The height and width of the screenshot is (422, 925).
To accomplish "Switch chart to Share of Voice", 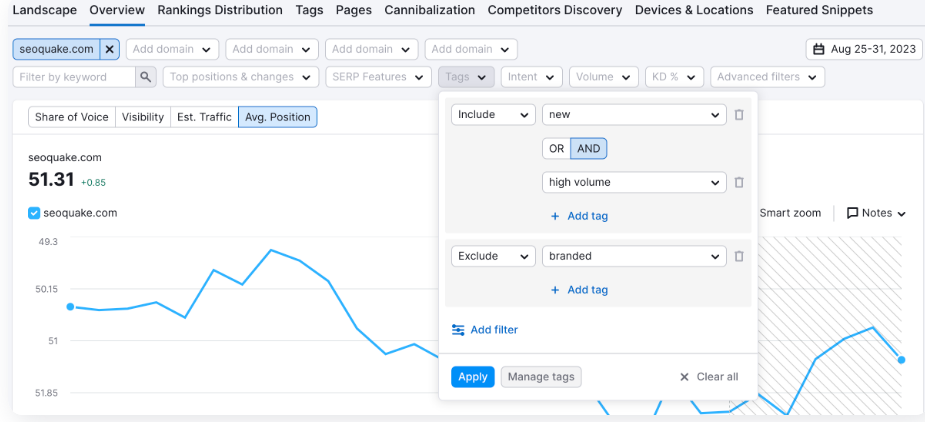I will click(x=72, y=117).
